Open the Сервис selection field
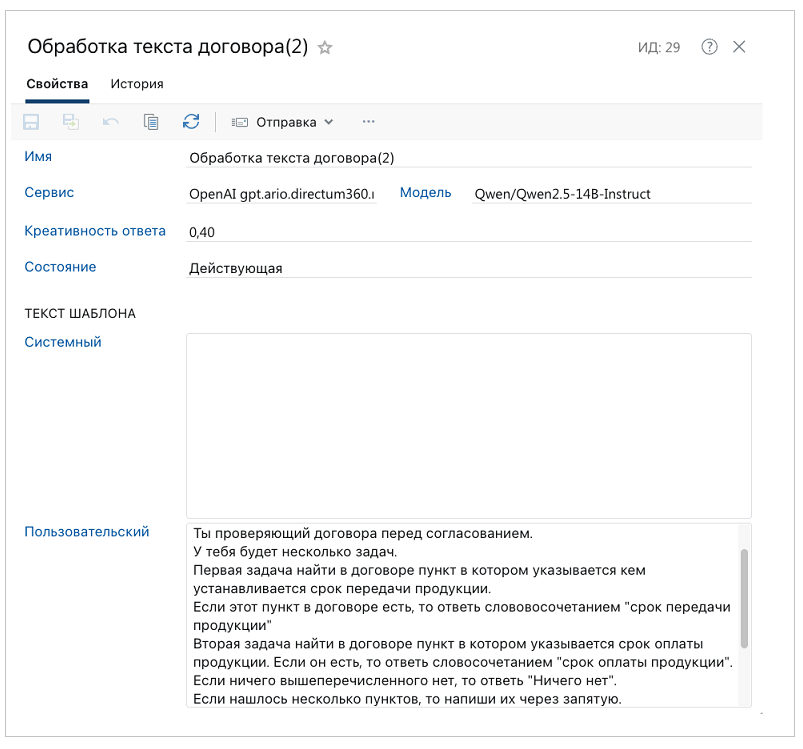Image resolution: width=803 pixels, height=749 pixels. [280, 194]
